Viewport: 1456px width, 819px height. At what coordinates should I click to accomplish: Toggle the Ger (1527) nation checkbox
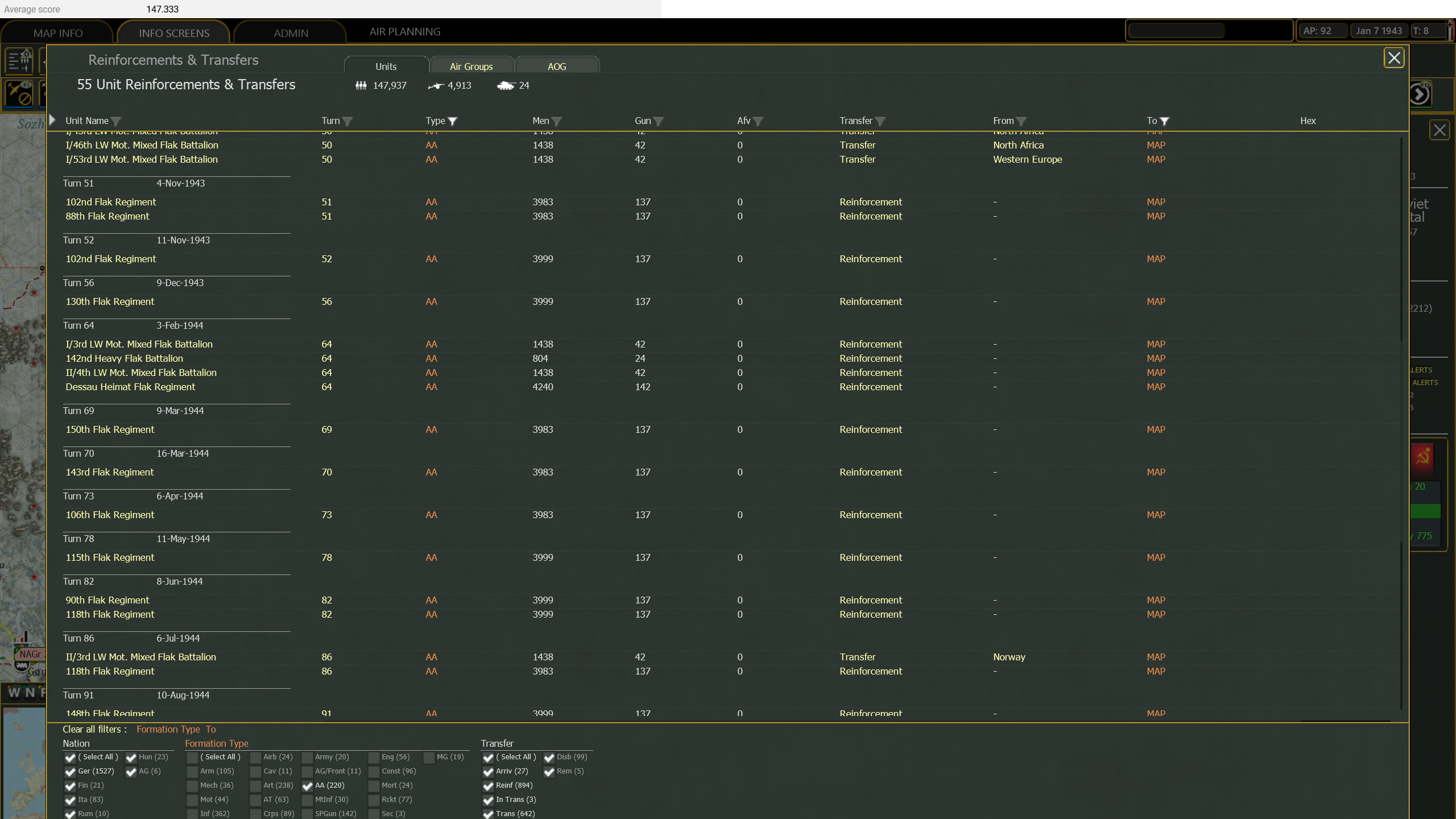coord(70,772)
